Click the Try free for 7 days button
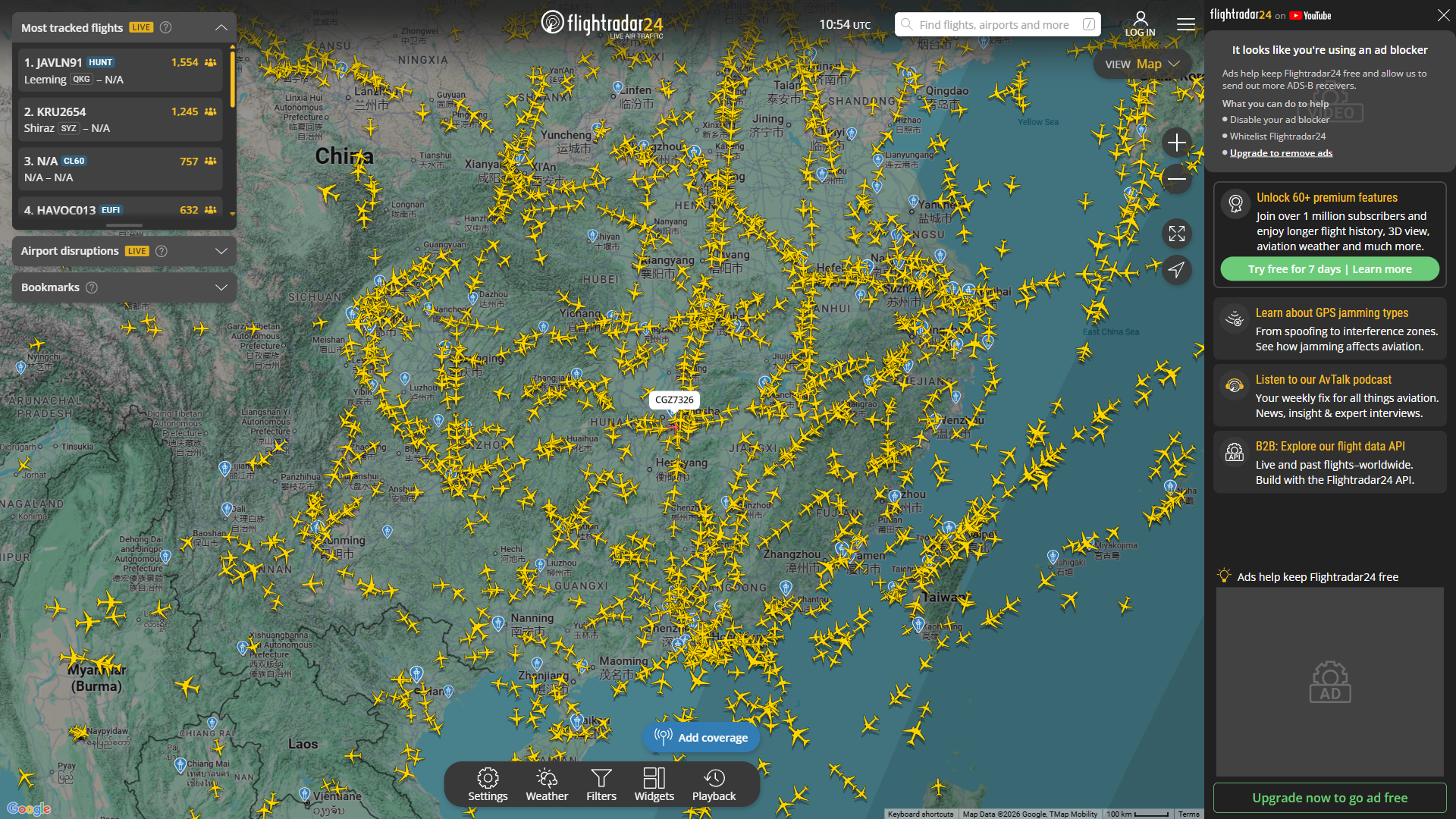This screenshot has width=1456, height=819. coord(1329,269)
